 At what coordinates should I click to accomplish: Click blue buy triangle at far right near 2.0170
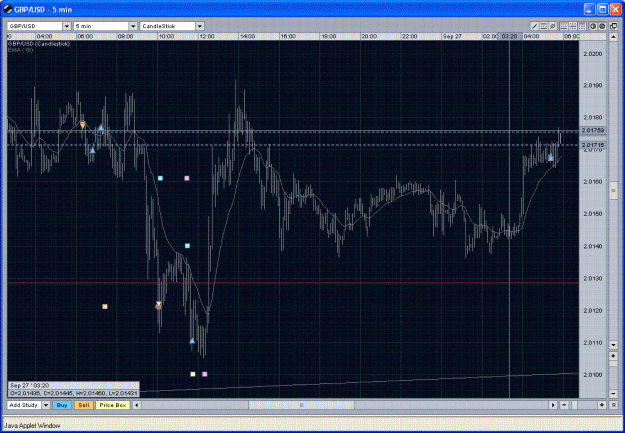pos(550,158)
